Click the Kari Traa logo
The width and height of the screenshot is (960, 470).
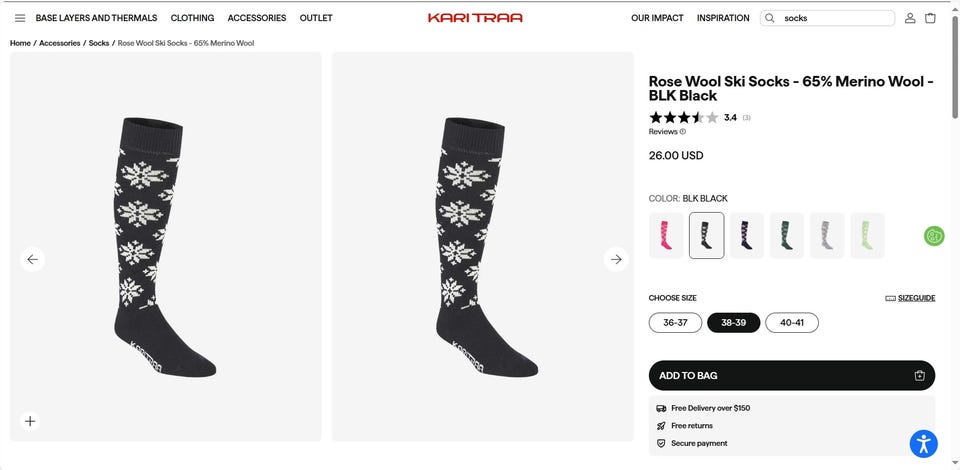coord(475,18)
